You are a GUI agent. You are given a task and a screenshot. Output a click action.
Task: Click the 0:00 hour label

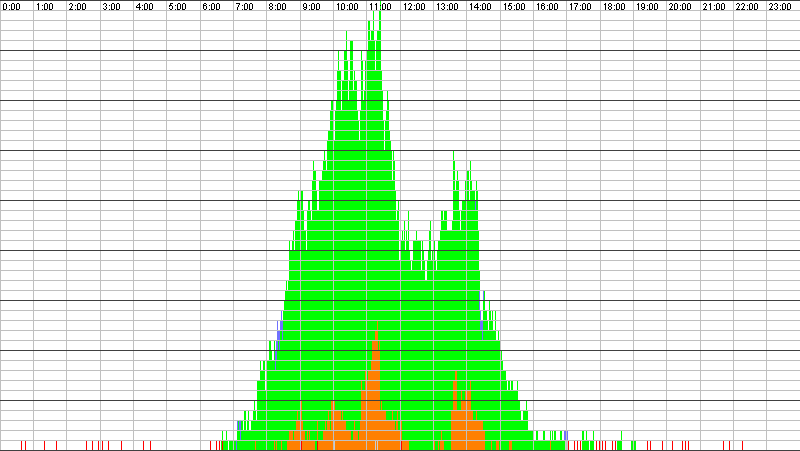click(x=11, y=7)
